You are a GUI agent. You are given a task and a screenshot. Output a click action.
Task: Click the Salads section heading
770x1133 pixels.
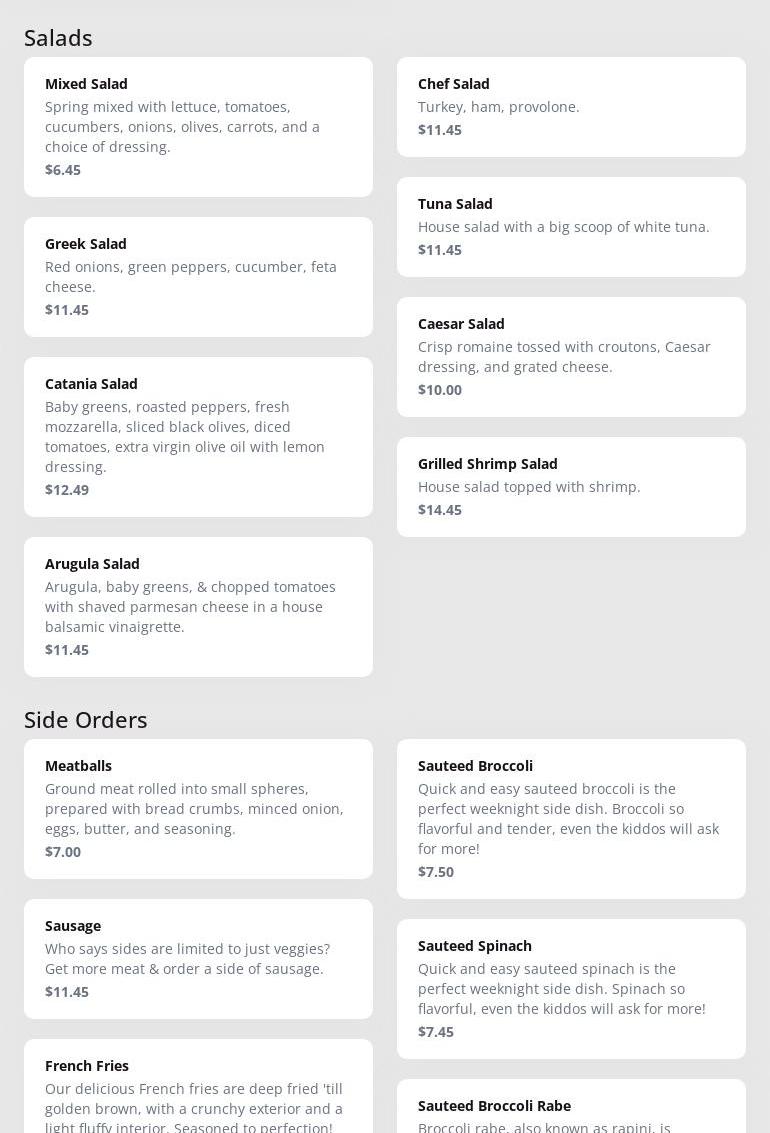(58, 38)
